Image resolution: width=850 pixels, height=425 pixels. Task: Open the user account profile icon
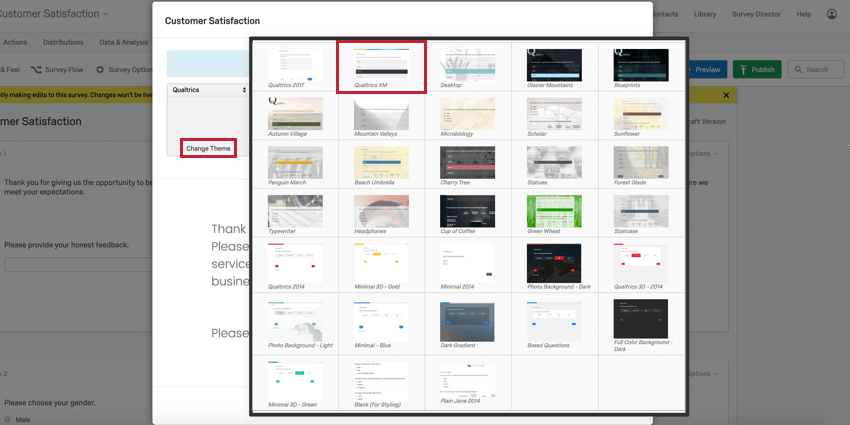tap(832, 14)
